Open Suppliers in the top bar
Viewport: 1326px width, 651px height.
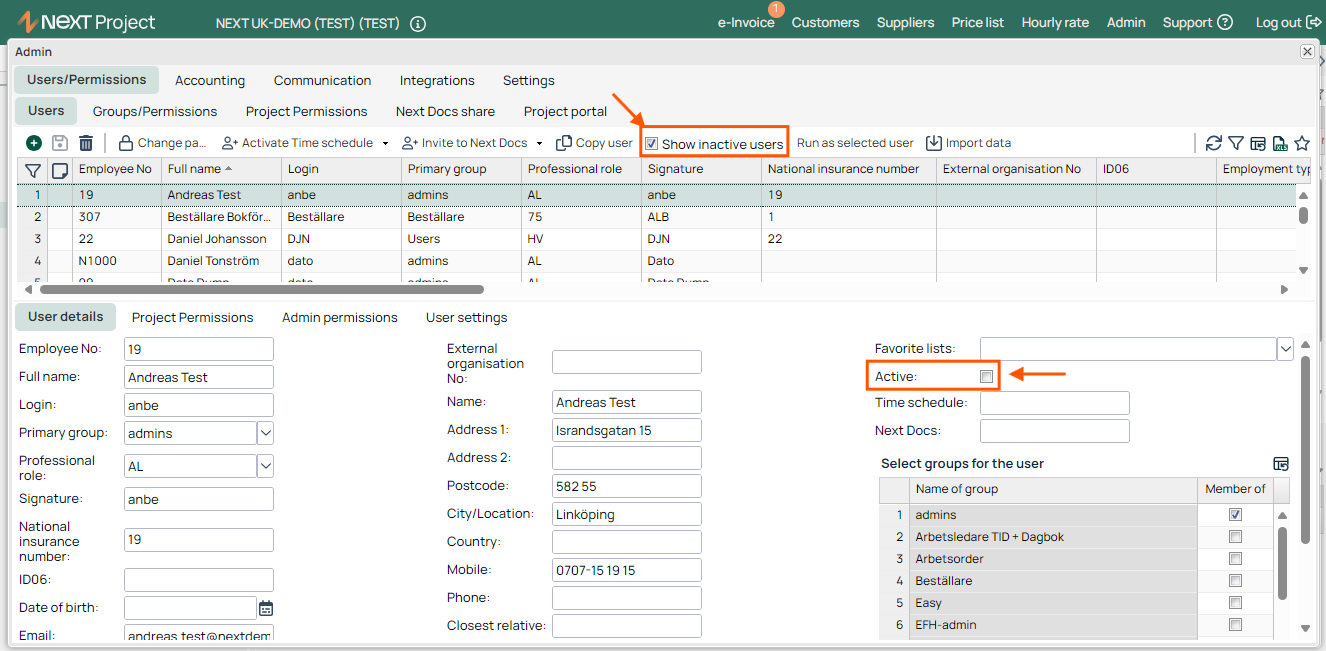[906, 22]
